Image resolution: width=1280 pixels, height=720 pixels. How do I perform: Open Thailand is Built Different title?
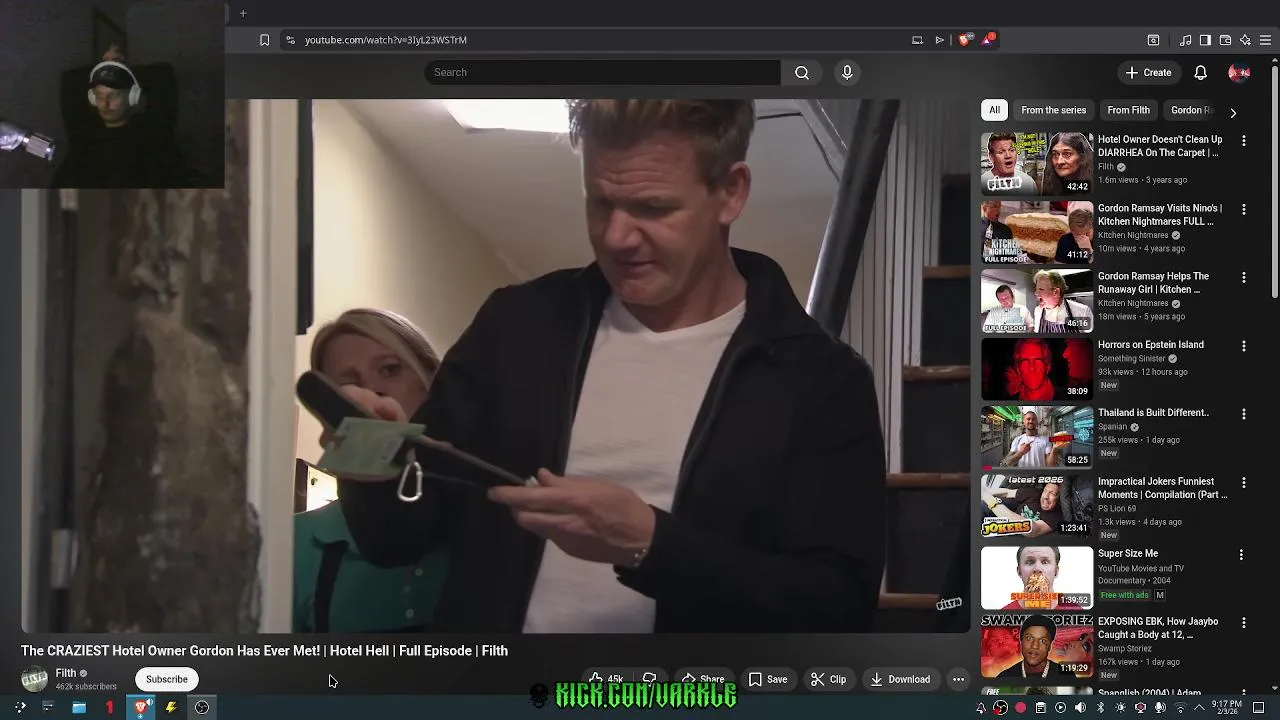click(1153, 413)
